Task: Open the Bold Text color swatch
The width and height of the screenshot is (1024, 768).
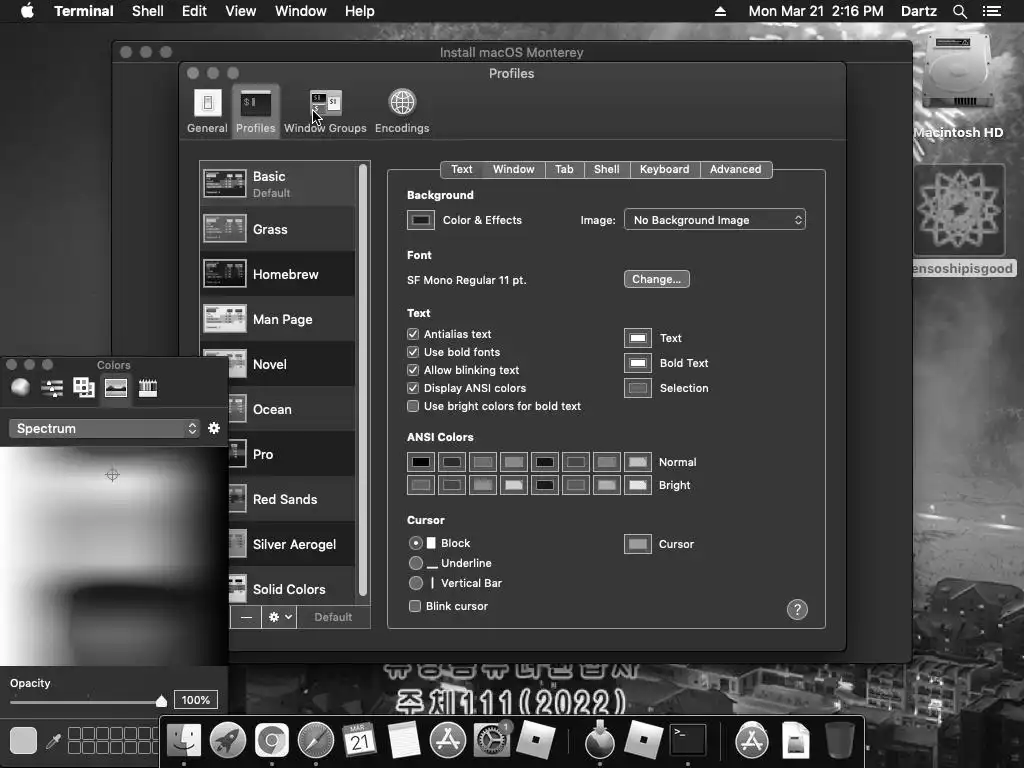Action: [x=637, y=362]
